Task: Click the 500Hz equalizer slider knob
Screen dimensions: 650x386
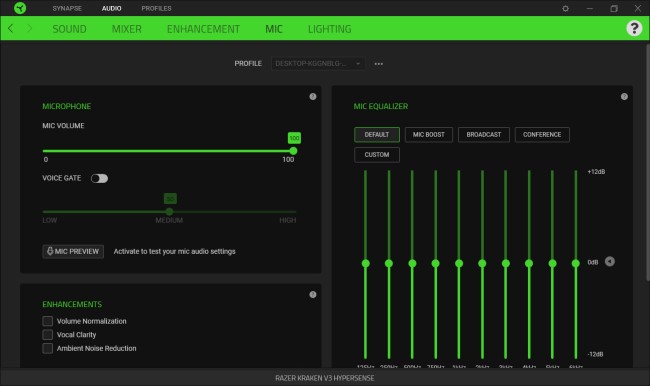Action: tap(412, 263)
